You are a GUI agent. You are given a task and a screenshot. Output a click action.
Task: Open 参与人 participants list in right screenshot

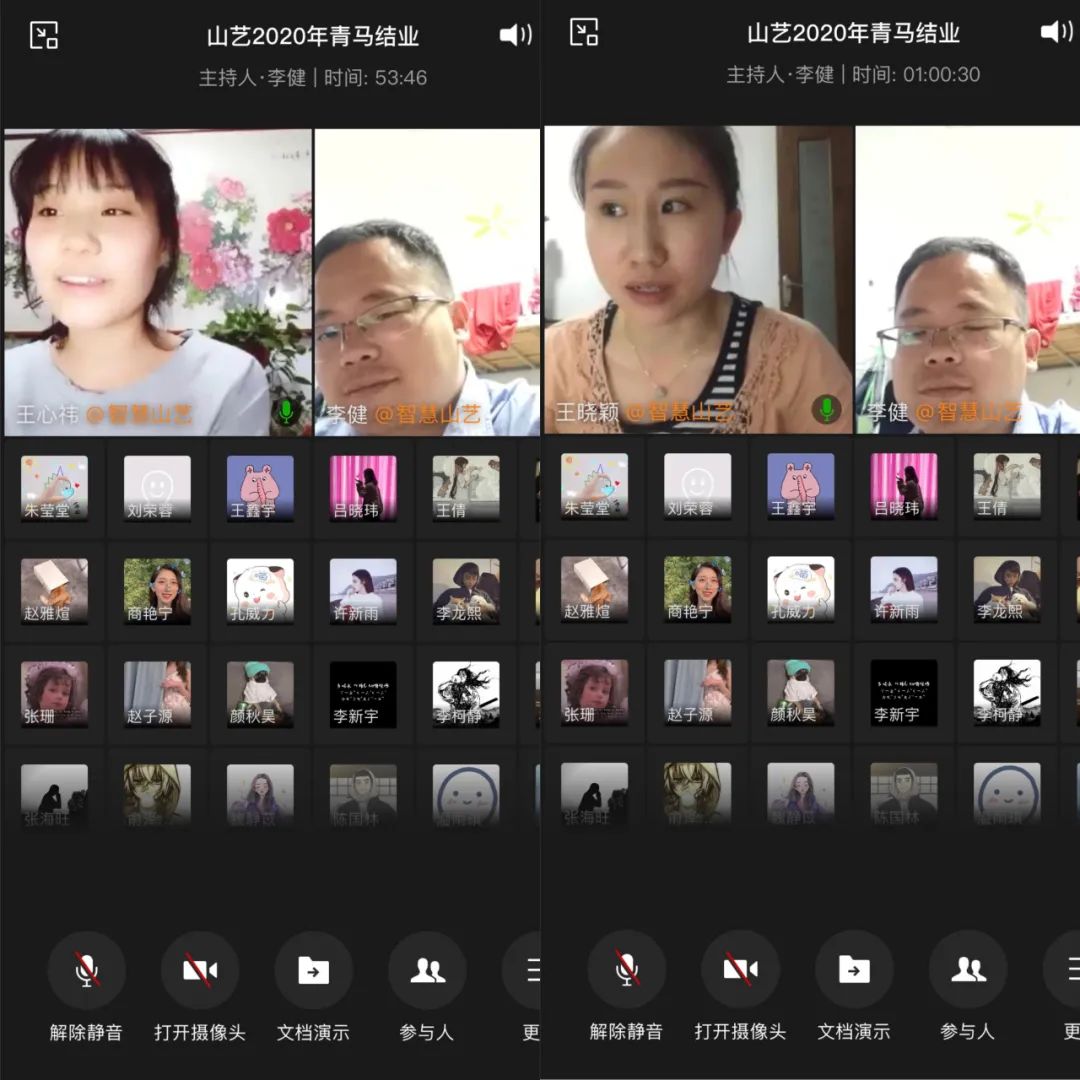click(967, 969)
